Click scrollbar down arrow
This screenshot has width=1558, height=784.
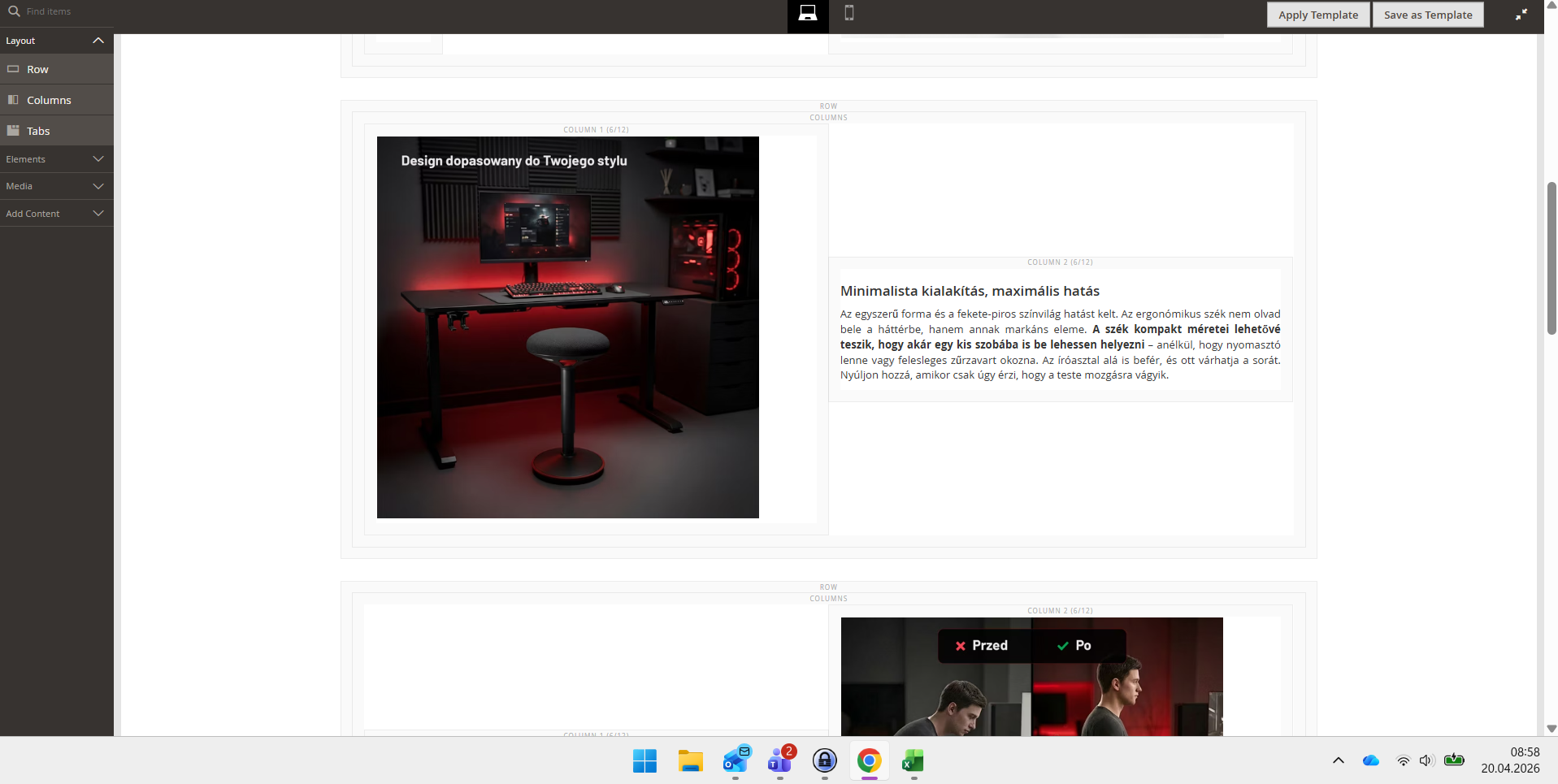tap(1551, 729)
